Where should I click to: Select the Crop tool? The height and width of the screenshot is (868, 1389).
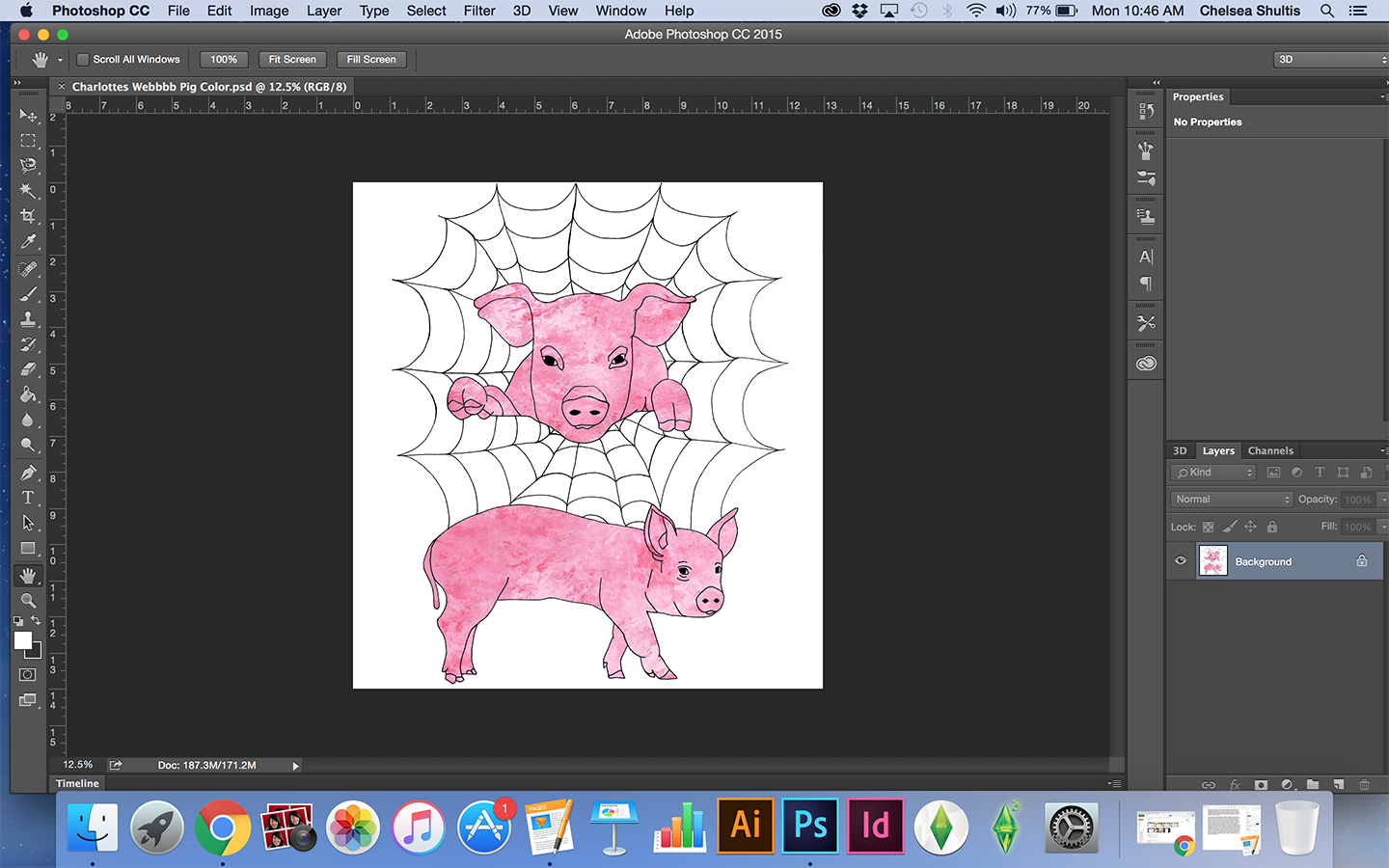28,216
